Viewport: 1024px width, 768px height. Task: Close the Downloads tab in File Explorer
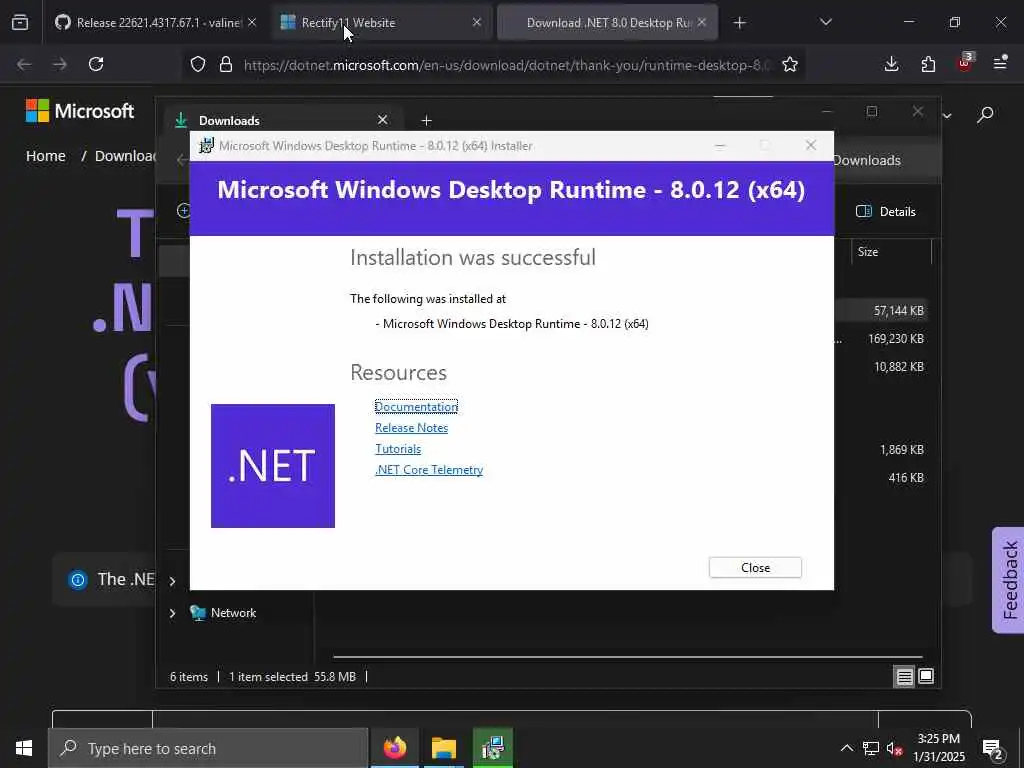click(x=383, y=120)
